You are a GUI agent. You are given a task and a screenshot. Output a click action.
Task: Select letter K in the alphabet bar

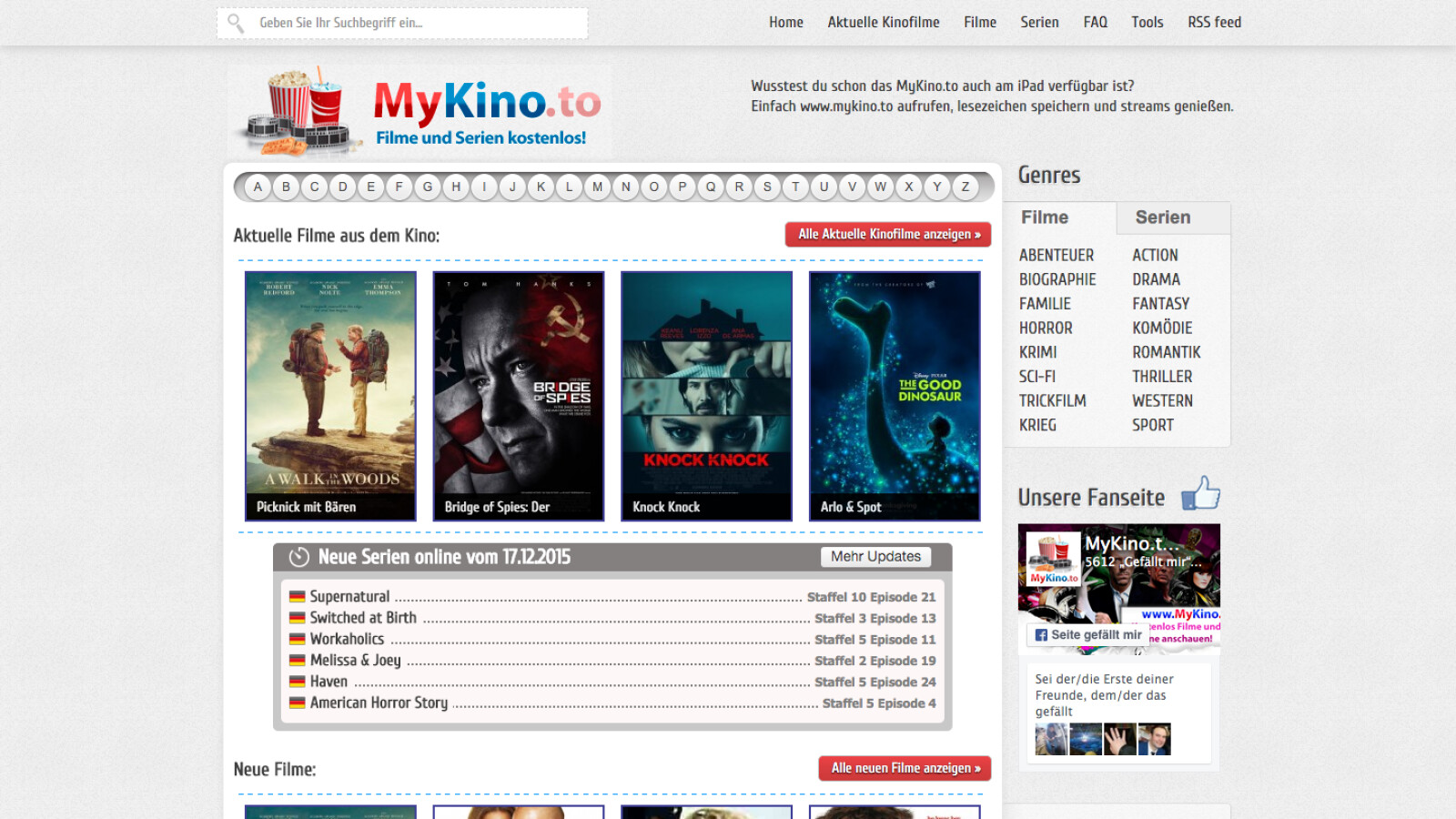pyautogui.click(x=541, y=187)
